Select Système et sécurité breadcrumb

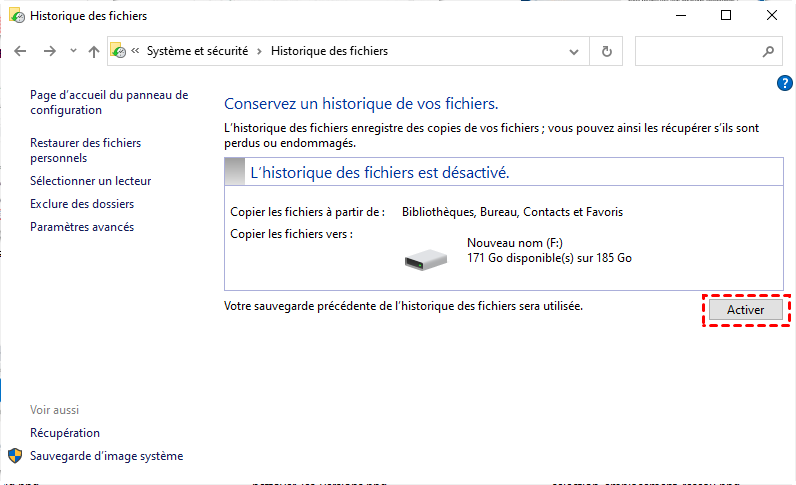[198, 51]
